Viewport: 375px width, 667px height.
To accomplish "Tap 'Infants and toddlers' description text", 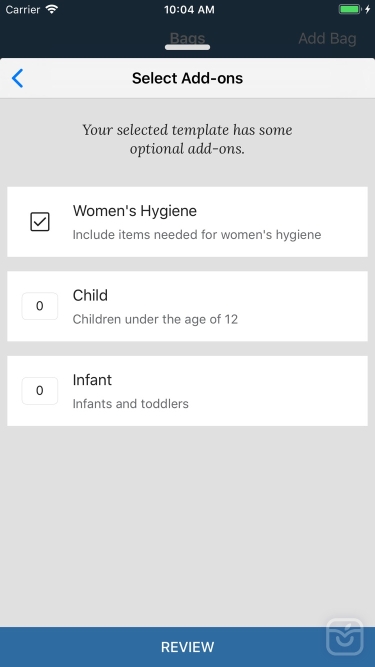I will point(131,404).
